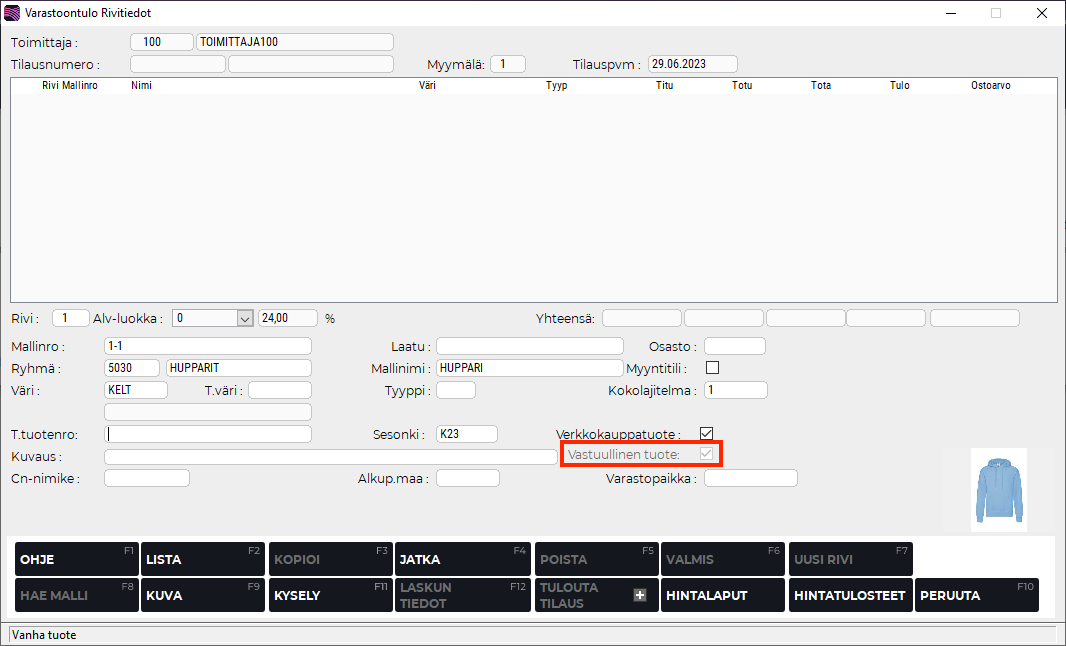Select the Sesonki field containing K23

click(467, 434)
